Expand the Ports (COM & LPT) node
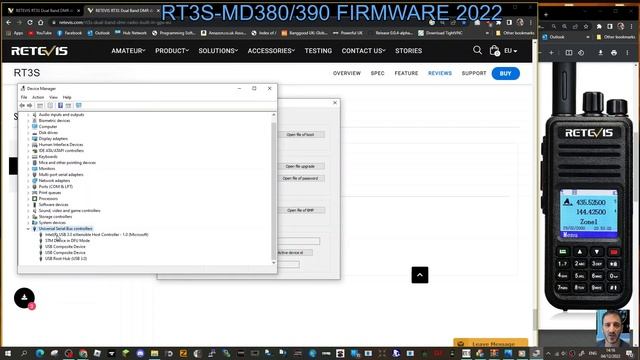Viewport: 640px width, 360px height. tap(28, 187)
